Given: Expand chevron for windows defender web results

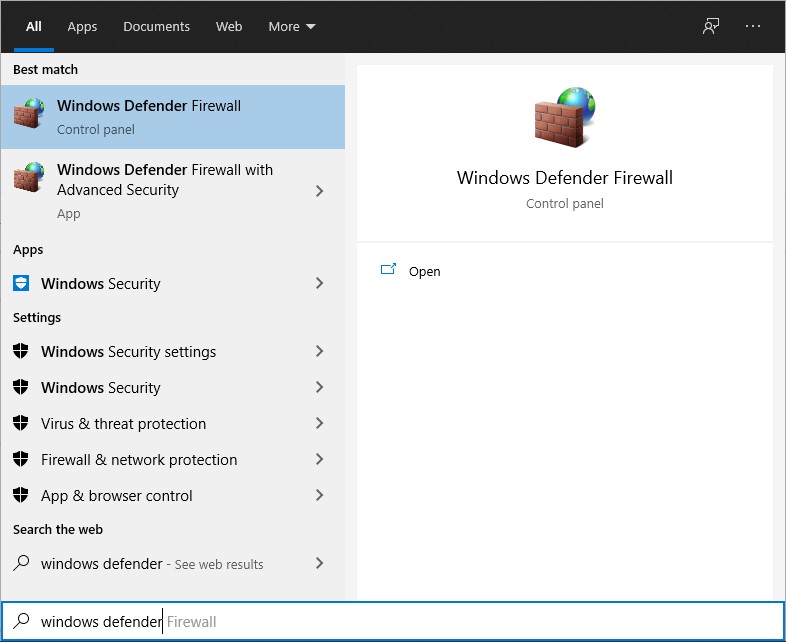Looking at the screenshot, I should 319,563.
